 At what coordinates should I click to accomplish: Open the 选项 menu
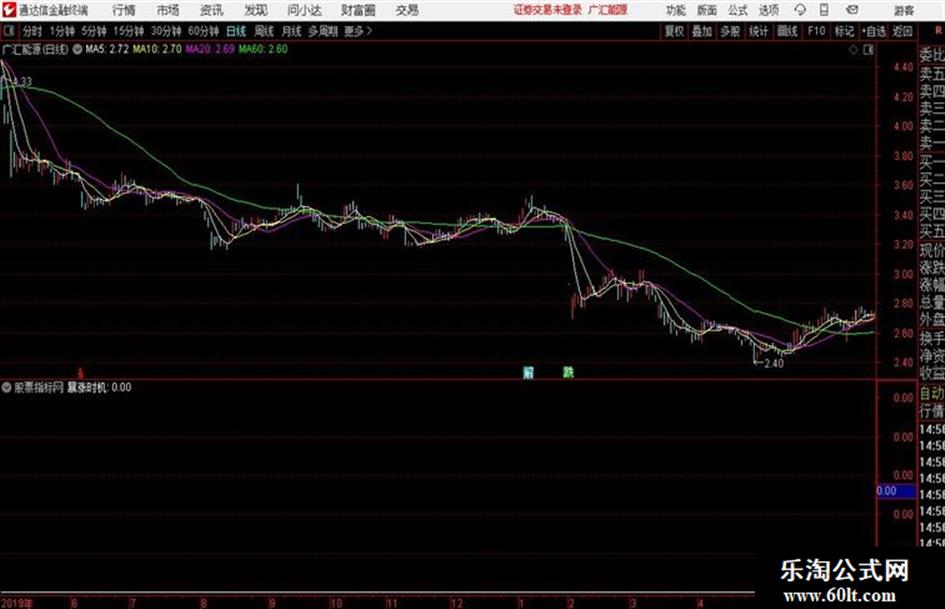tap(768, 10)
